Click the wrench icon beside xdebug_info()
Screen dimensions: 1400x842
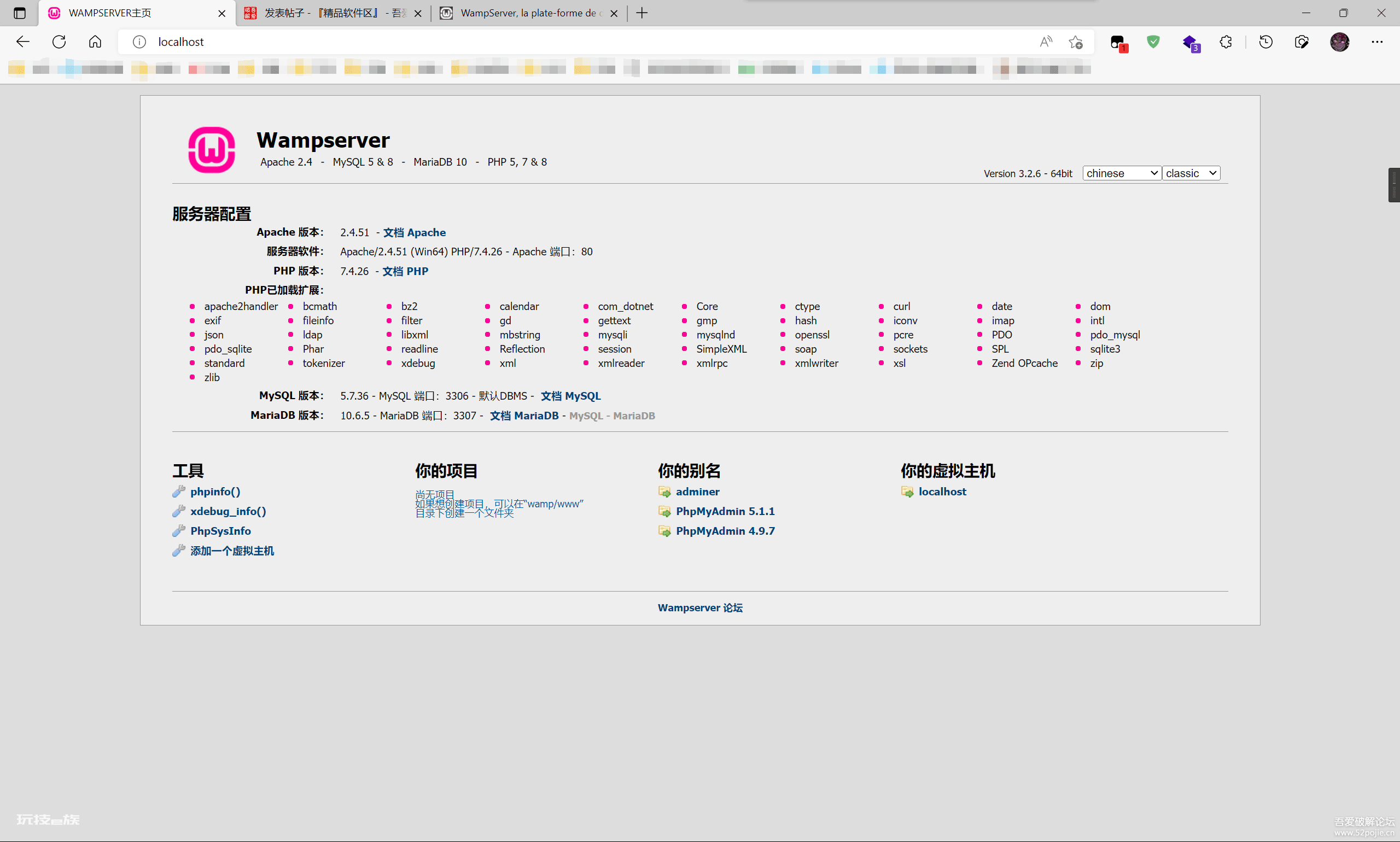coord(179,511)
